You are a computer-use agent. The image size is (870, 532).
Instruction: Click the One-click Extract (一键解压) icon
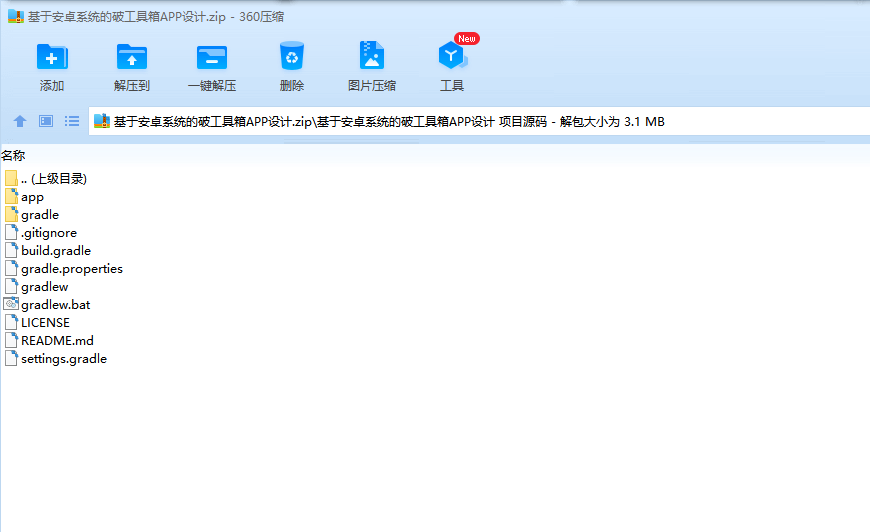coord(212,57)
